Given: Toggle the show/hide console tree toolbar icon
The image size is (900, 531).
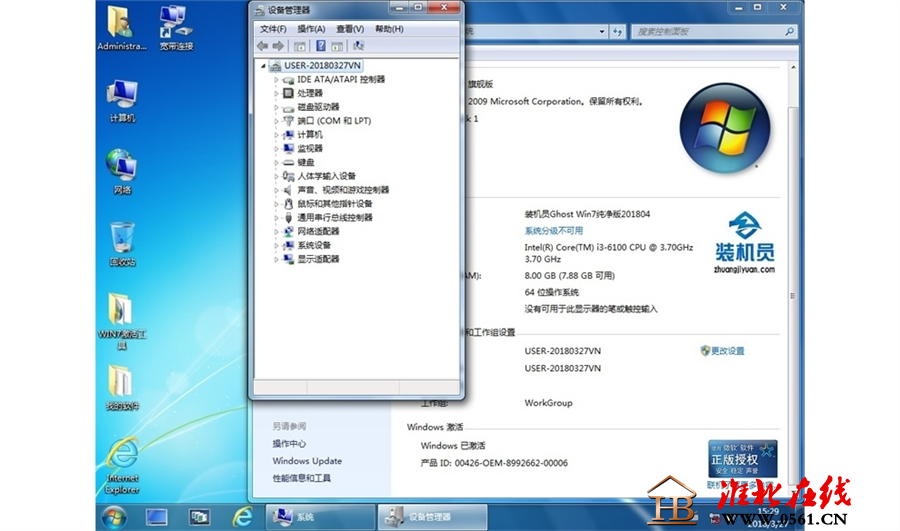Looking at the screenshot, I should pos(300,46).
